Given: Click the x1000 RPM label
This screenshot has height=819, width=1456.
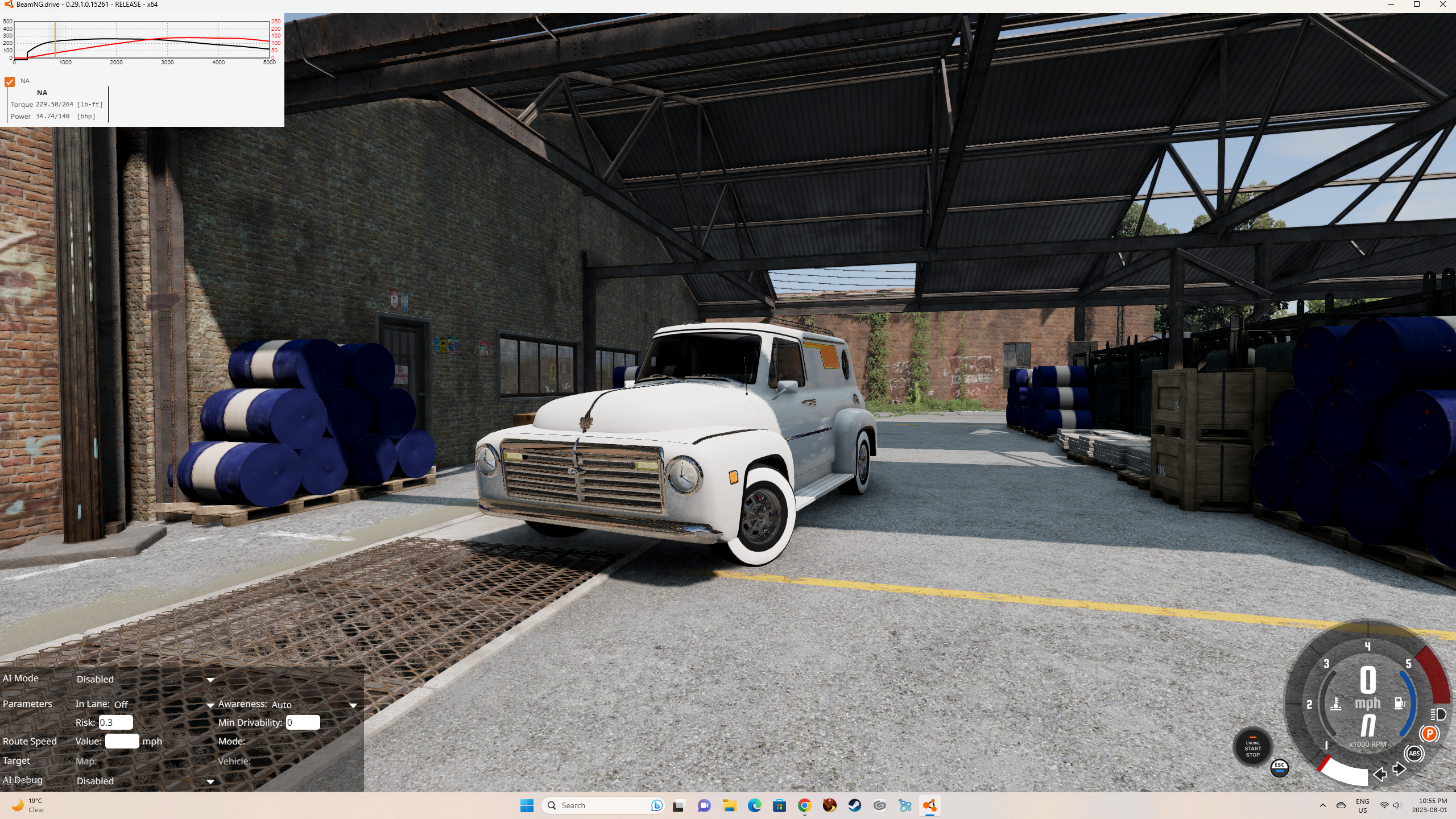Looking at the screenshot, I should click(1368, 744).
